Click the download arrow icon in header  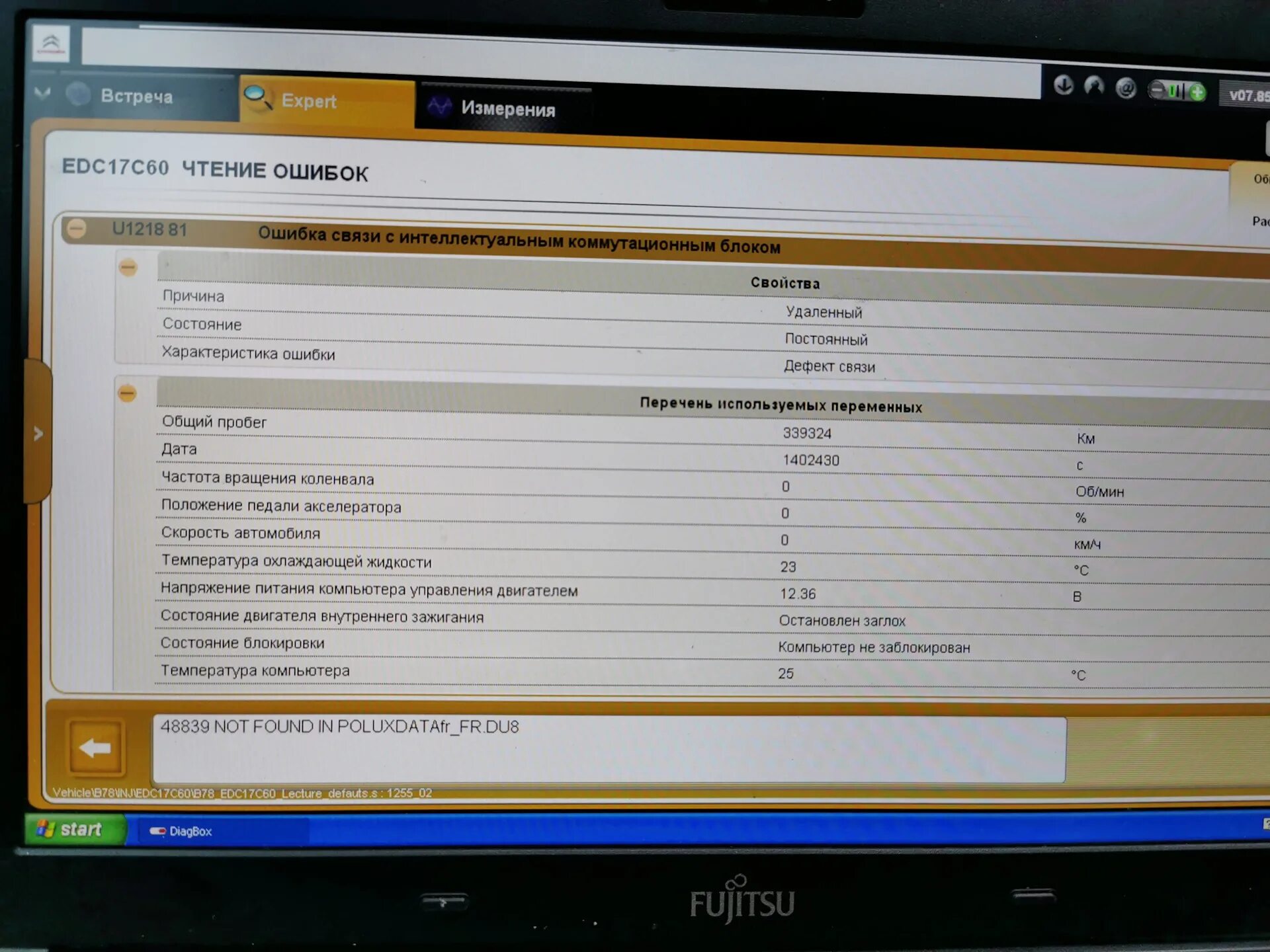[x=1063, y=85]
